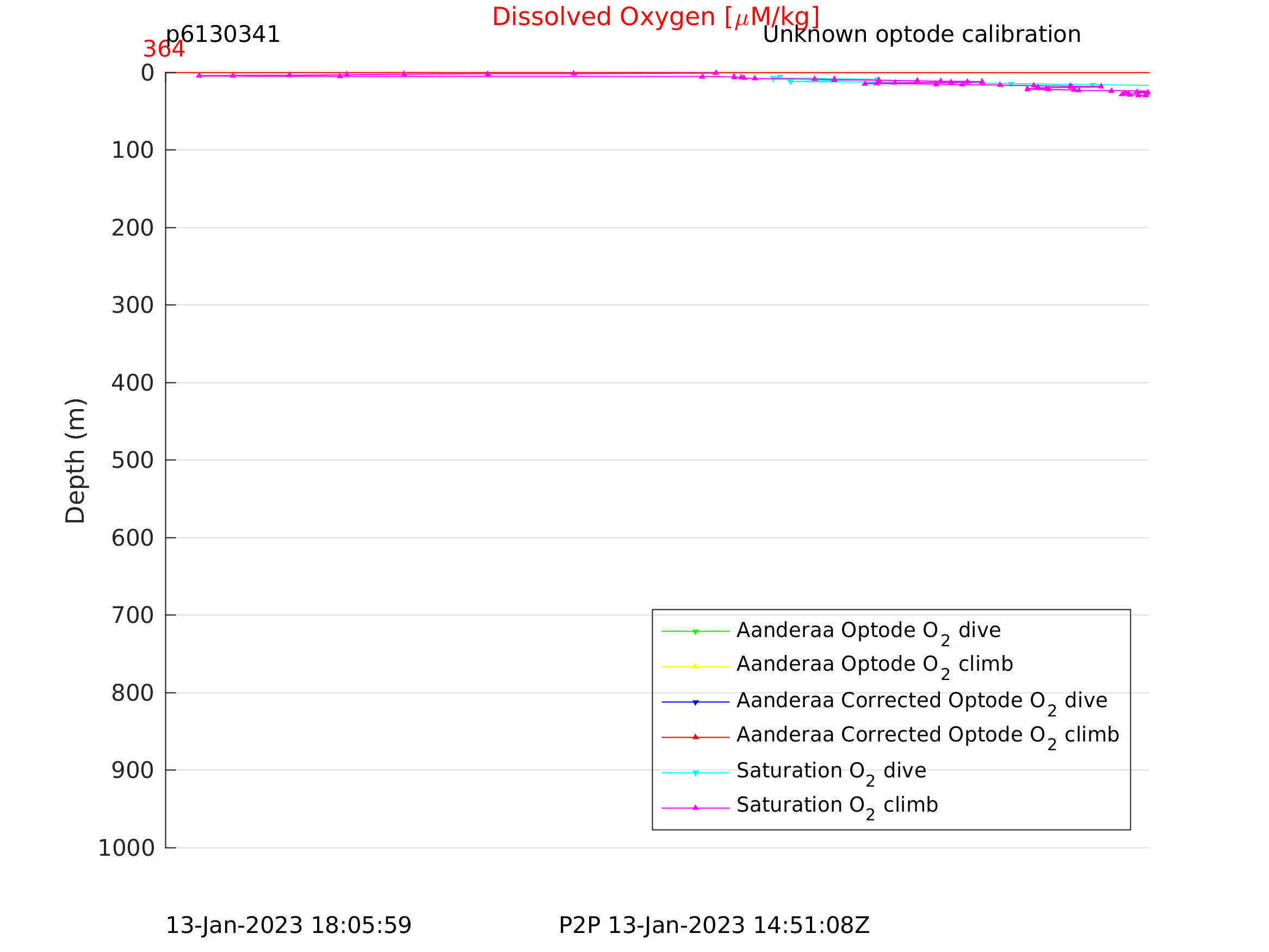Click the depth tick label '200'
Screen dimensions: 1269x952
coord(133,228)
